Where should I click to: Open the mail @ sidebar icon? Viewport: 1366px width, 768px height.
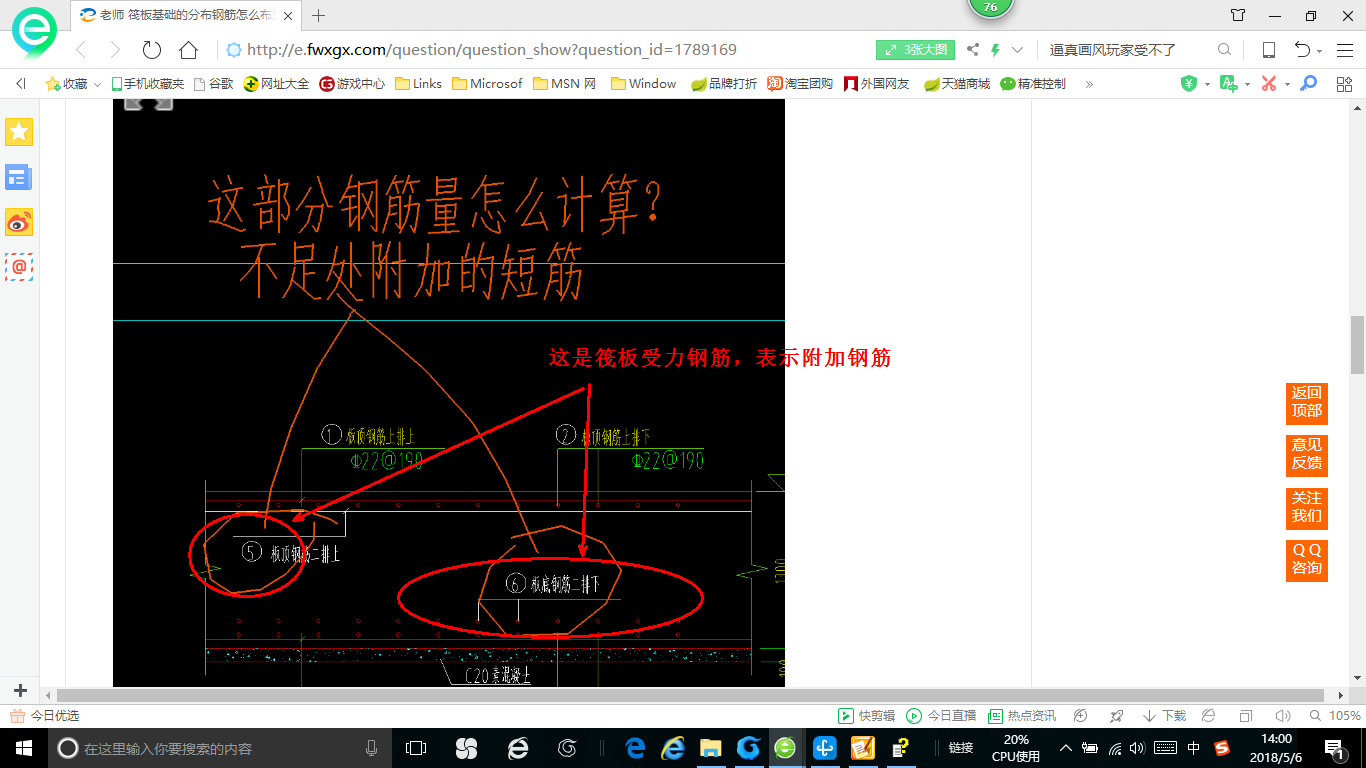coord(19,267)
